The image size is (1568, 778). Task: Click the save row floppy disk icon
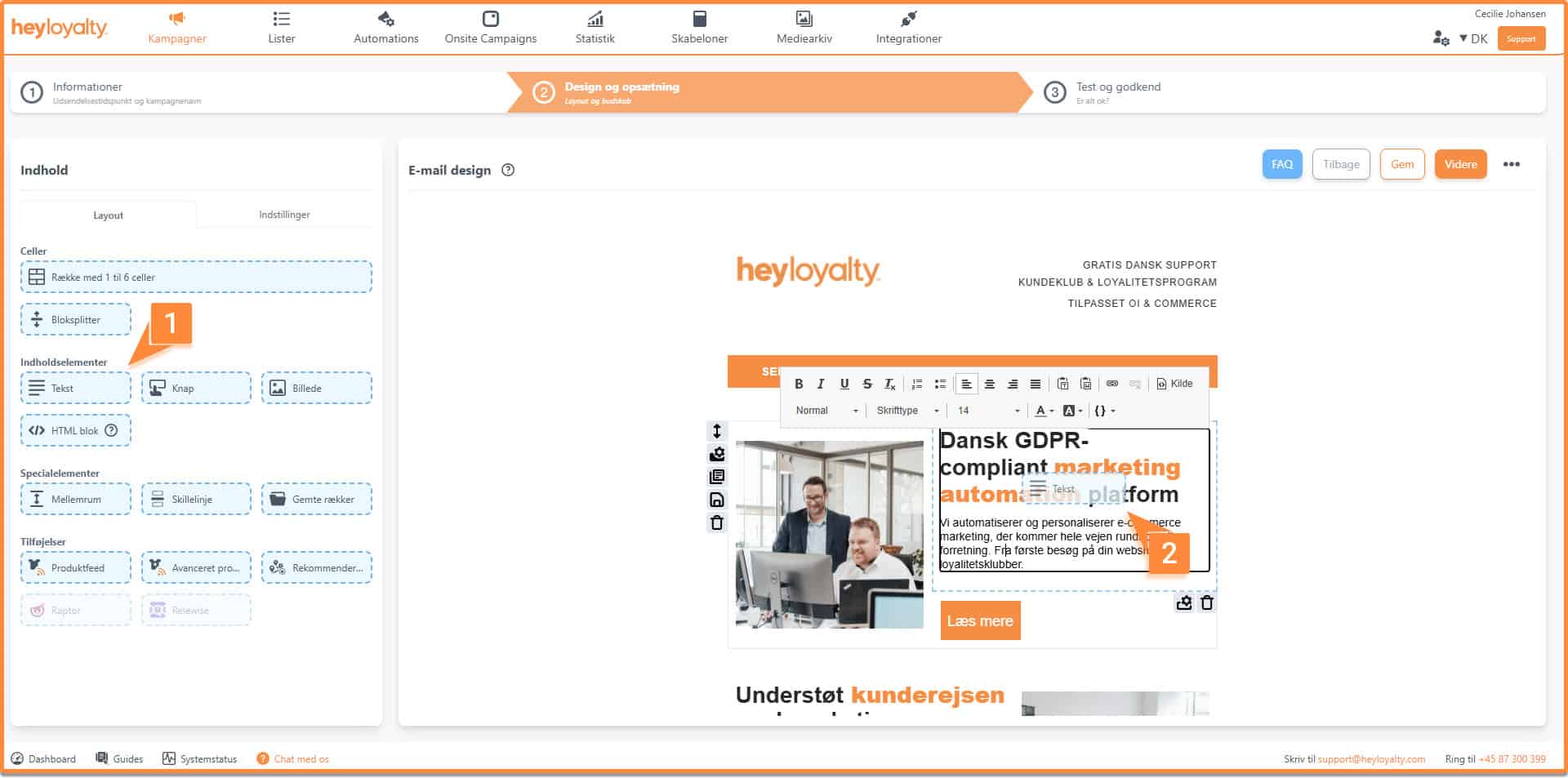click(x=717, y=500)
